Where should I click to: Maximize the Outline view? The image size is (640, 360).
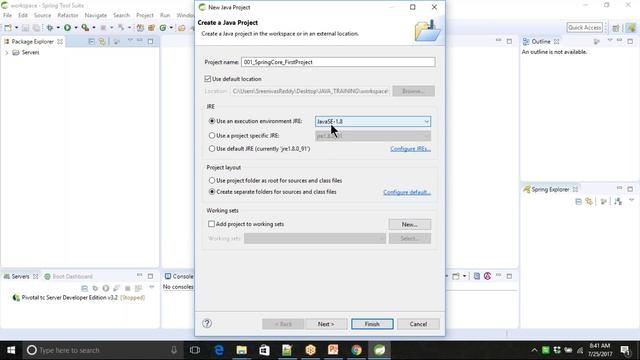(630, 42)
